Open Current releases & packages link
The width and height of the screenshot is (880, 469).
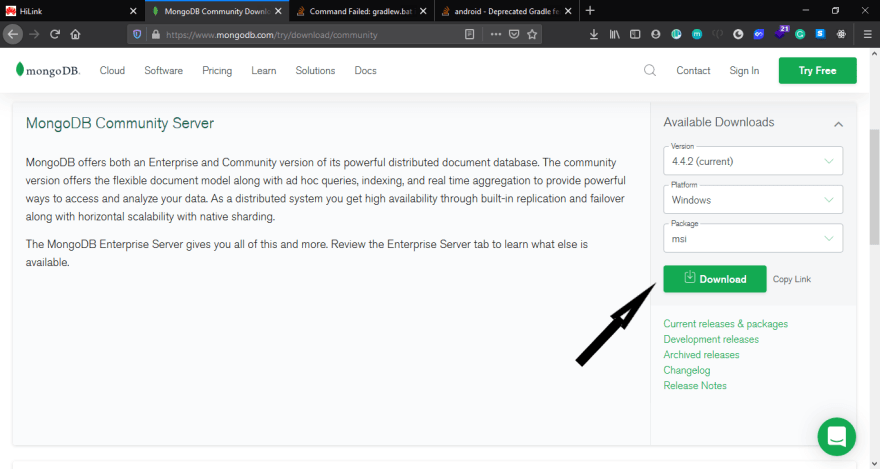725,324
